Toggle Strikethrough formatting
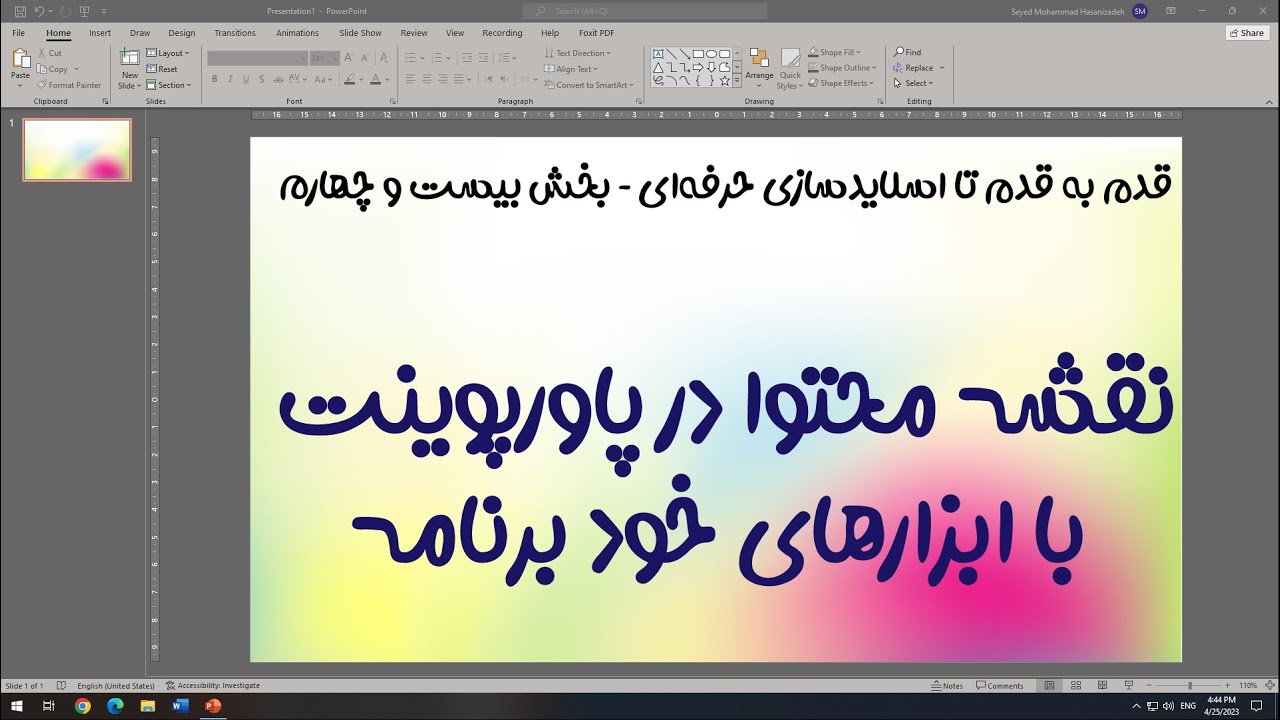This screenshot has width=1280, height=720. pos(279,79)
